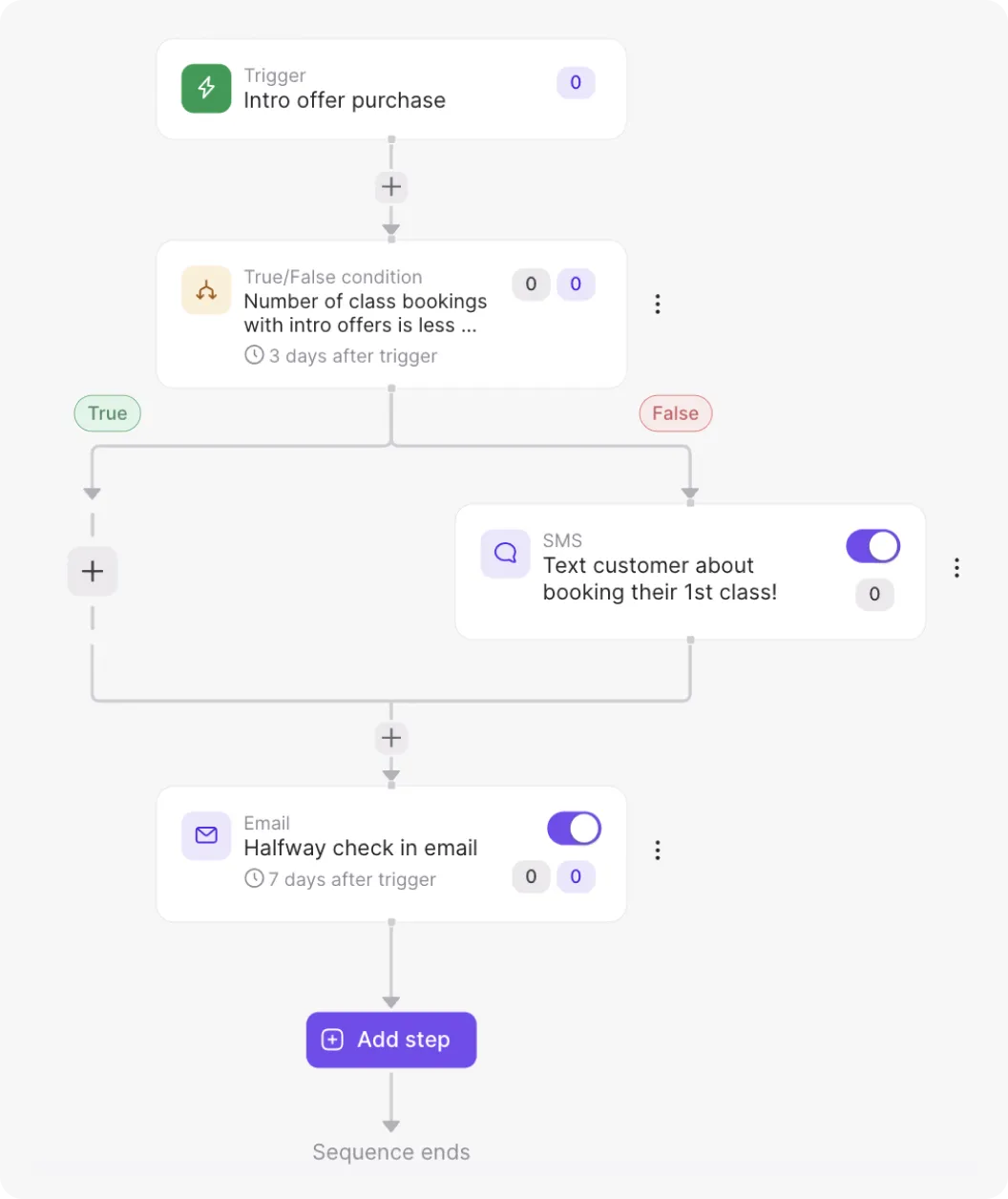The width and height of the screenshot is (1008, 1199).
Task: Click the True/False condition branch icon
Action: click(206, 290)
